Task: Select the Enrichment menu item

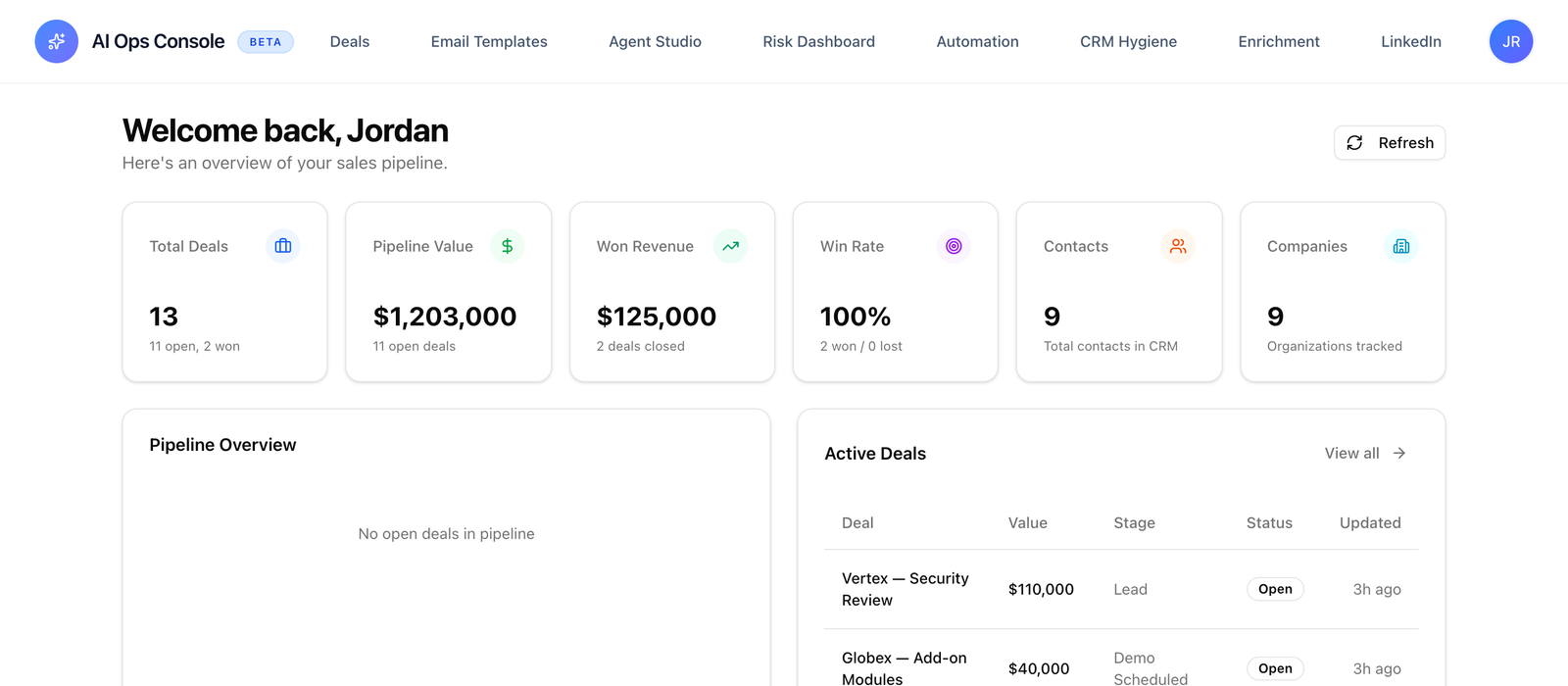Action: pyautogui.click(x=1279, y=41)
